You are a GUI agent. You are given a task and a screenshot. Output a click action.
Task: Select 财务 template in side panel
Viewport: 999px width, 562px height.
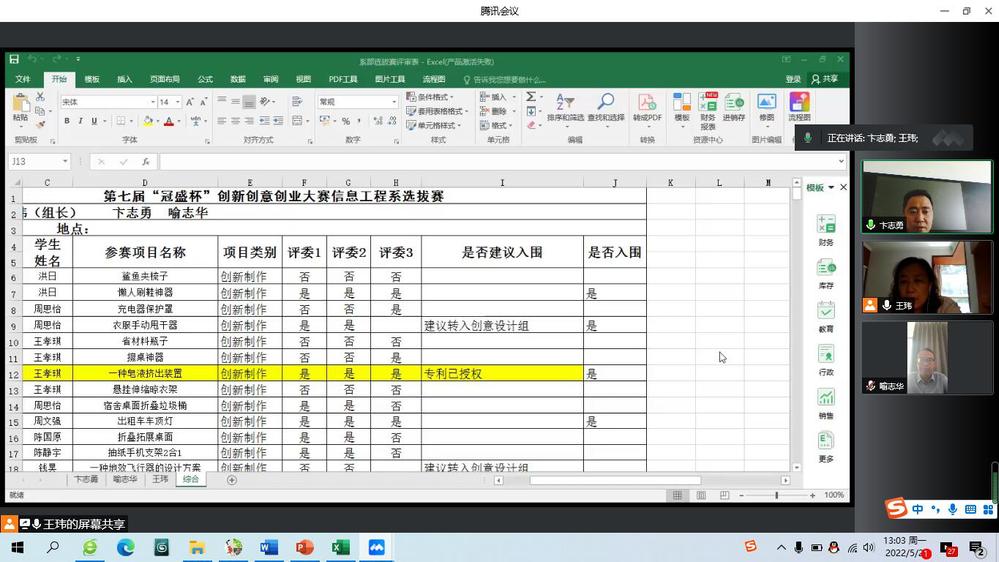[826, 229]
